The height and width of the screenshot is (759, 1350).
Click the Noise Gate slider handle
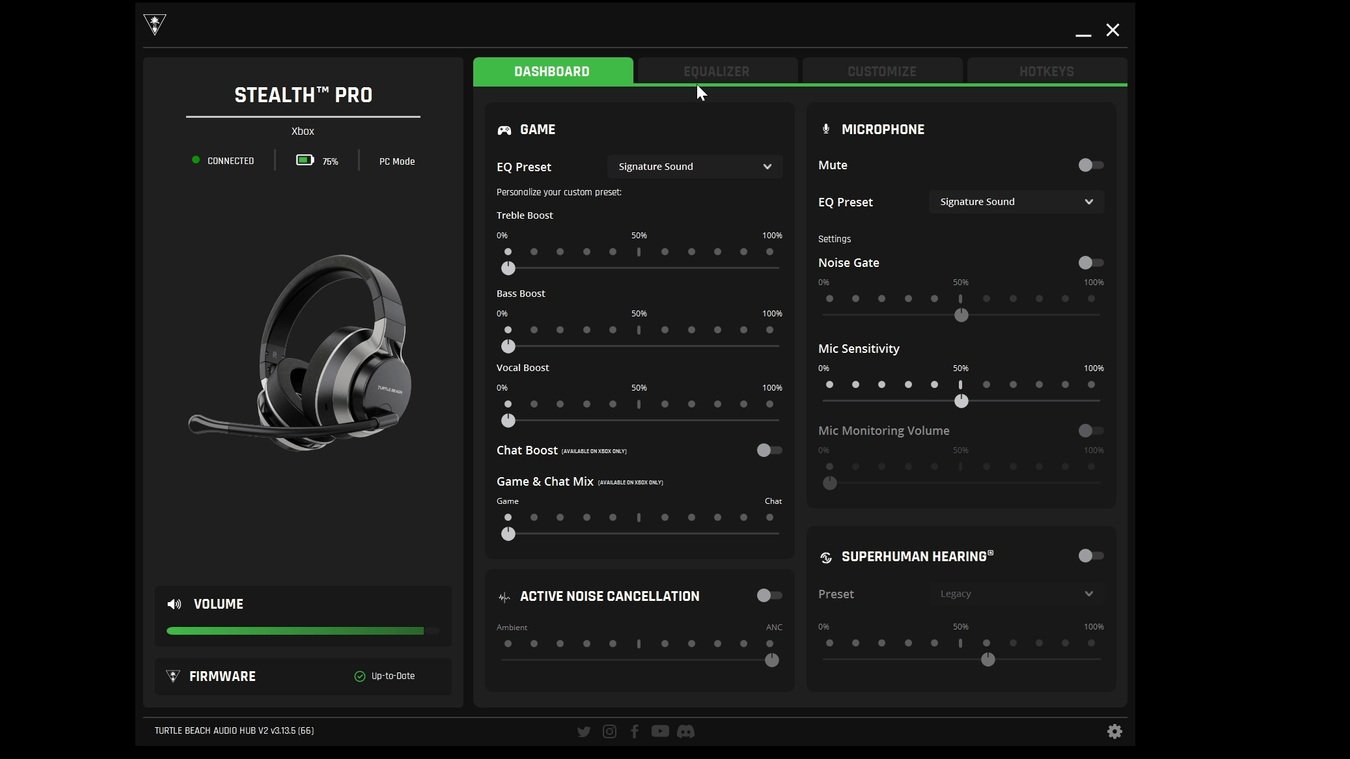point(961,315)
